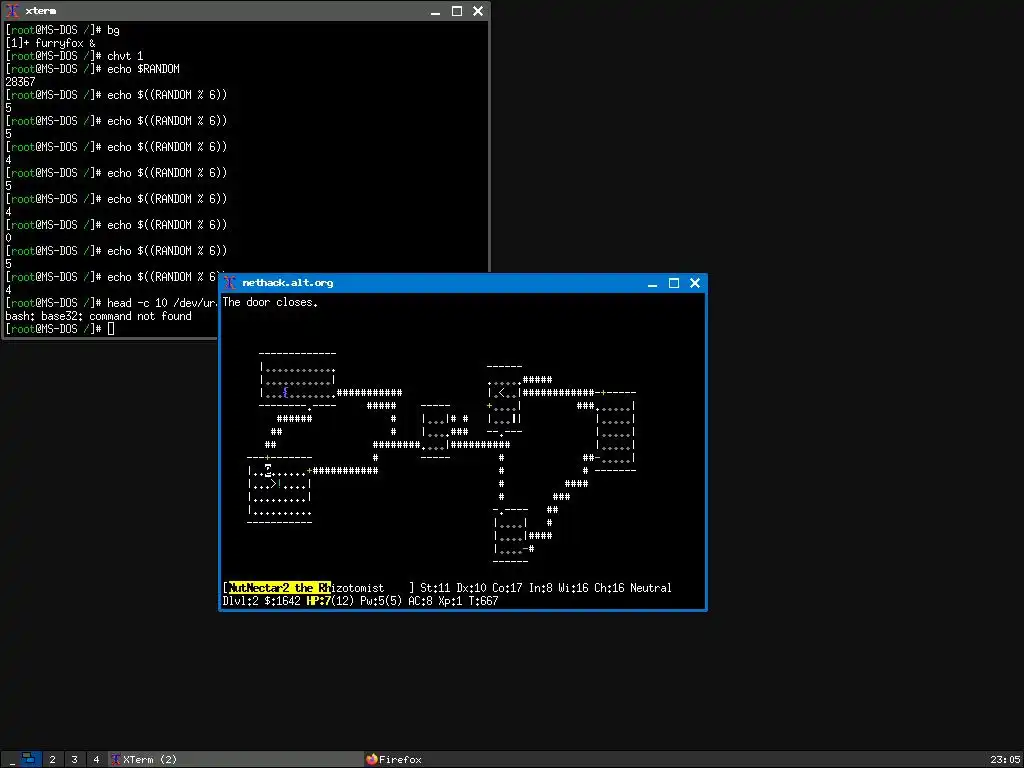Switch to workspace 3
Image resolution: width=1024 pixels, height=768 pixels.
[74, 760]
